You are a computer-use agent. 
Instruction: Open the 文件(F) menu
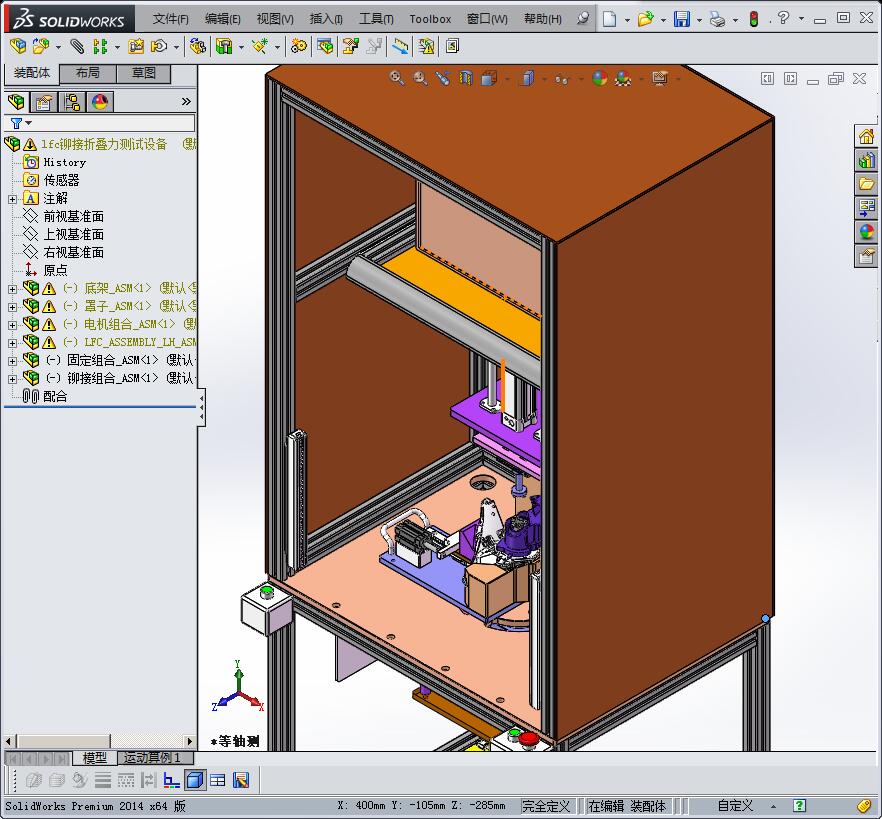[x=170, y=19]
